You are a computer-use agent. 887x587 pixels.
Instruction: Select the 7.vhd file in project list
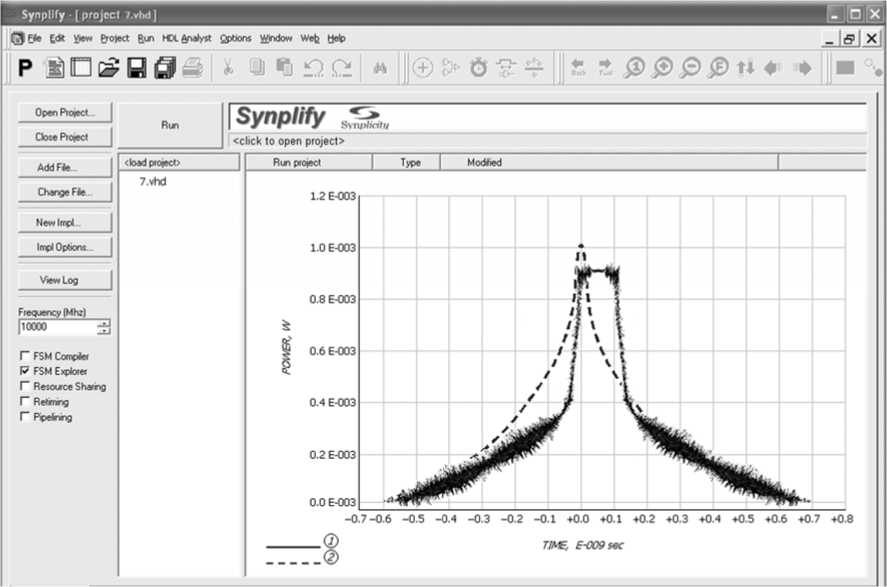(152, 181)
